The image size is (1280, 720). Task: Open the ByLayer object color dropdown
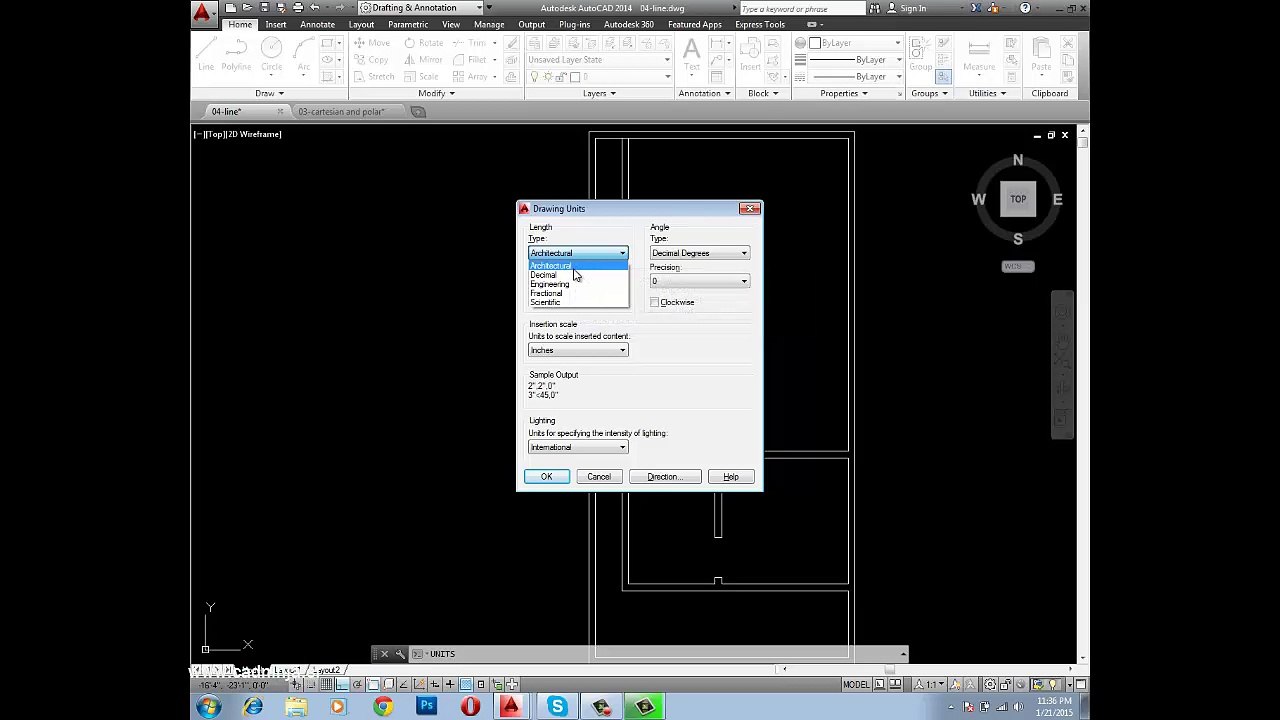pos(855,43)
